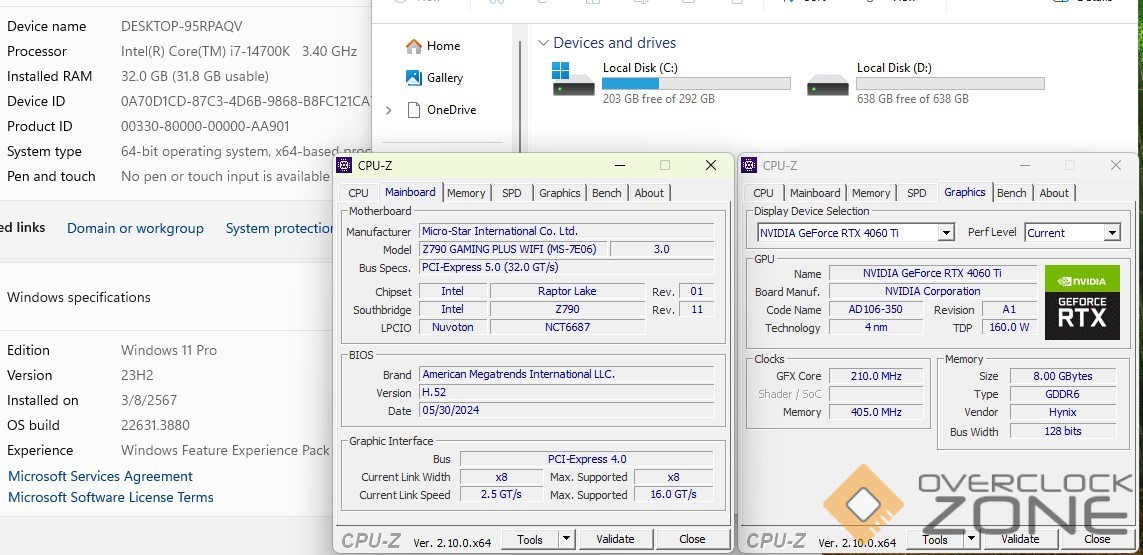Click the Local Disk (C:) usage bar
Image resolution: width=1143 pixels, height=555 pixels.
(x=696, y=84)
